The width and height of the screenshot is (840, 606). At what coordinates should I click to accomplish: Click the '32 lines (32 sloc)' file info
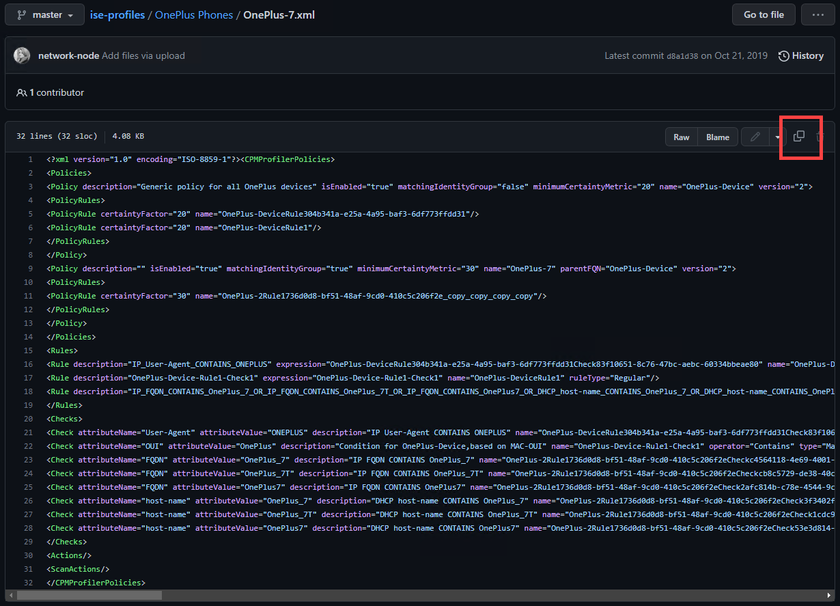click(57, 137)
